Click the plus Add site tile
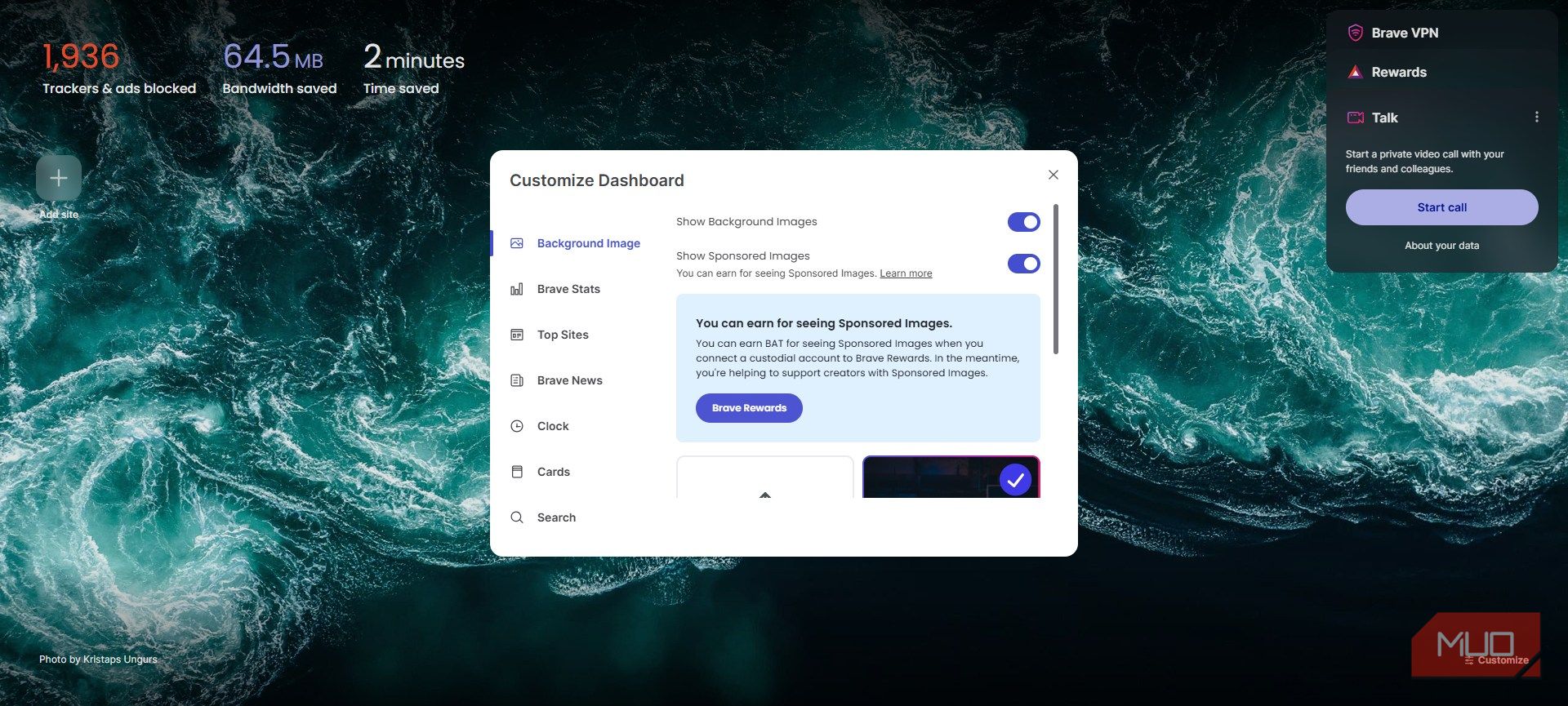The width and height of the screenshot is (1568, 706). coord(59,178)
